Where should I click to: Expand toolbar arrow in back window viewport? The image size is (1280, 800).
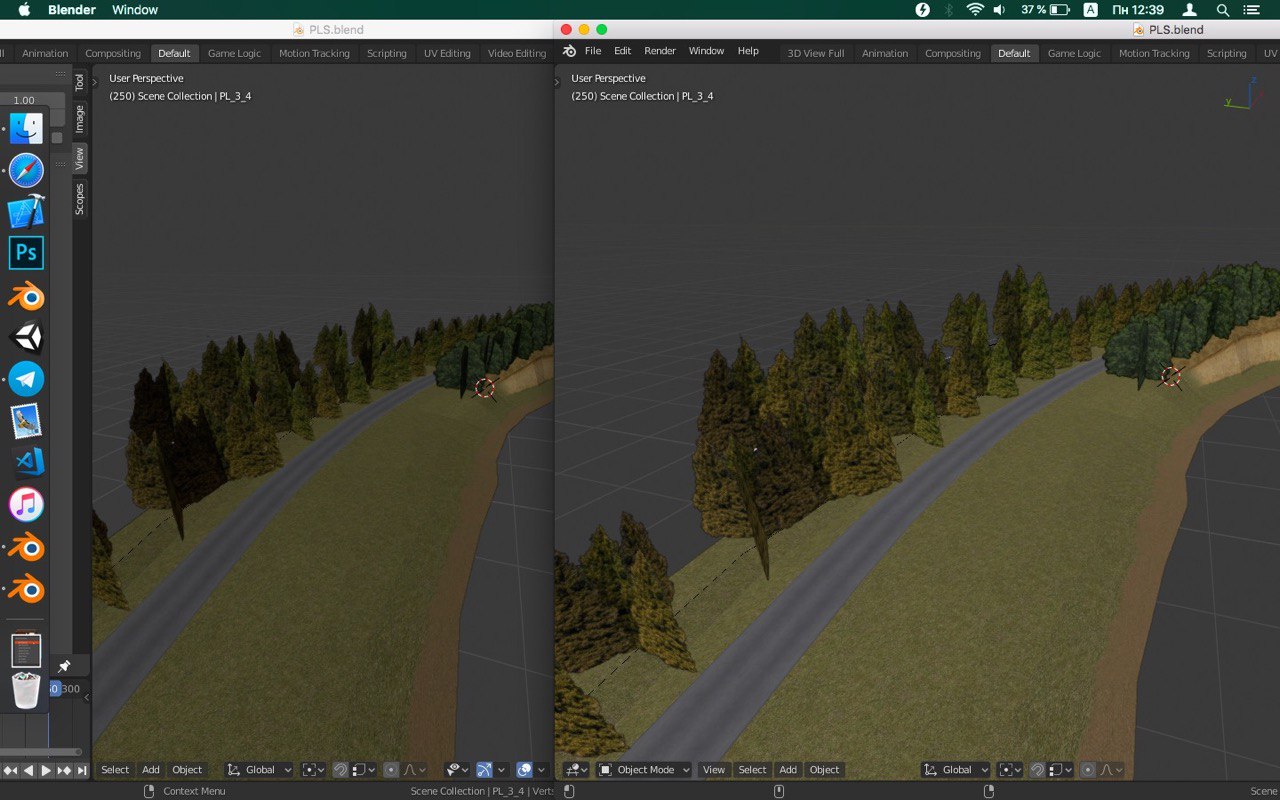tap(95, 83)
